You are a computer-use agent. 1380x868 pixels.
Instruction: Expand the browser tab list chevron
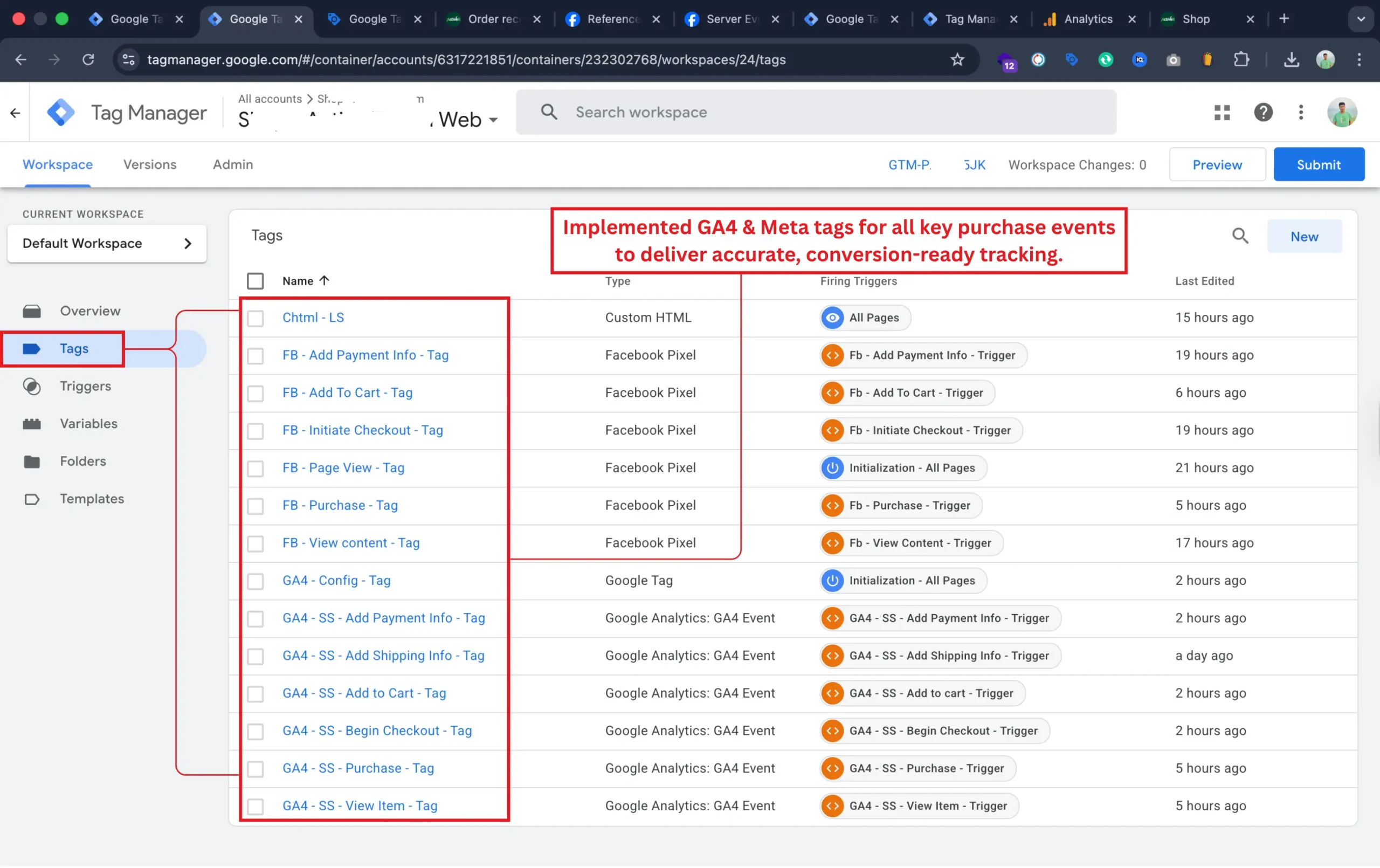tap(1361, 19)
